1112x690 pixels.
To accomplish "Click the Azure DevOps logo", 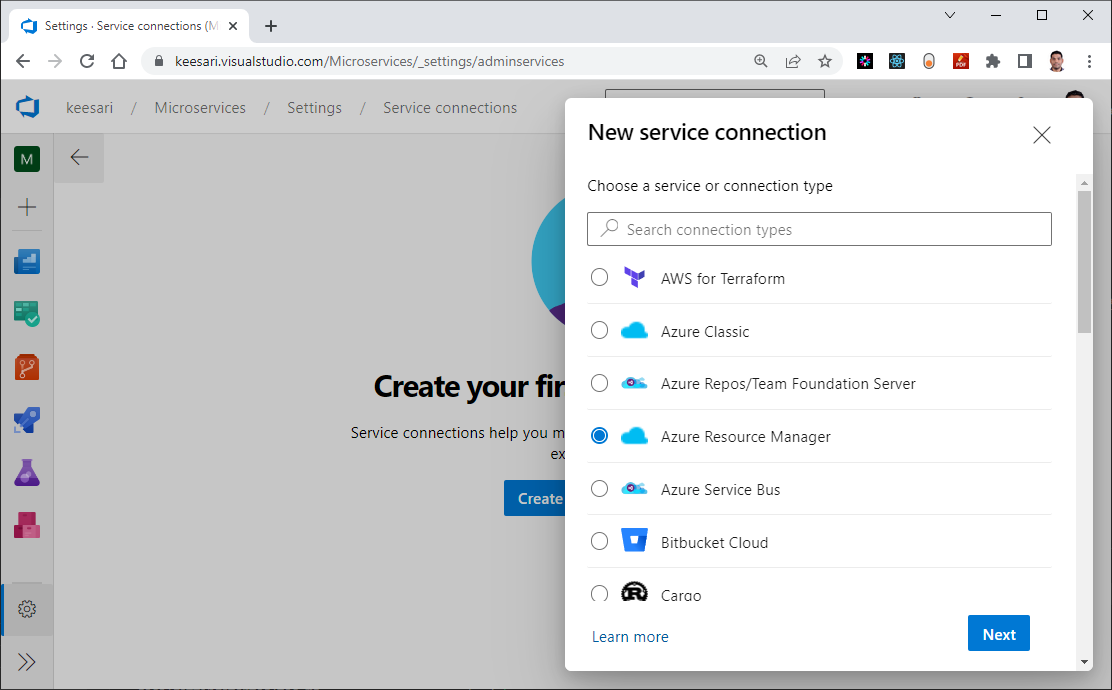I will [x=28, y=108].
